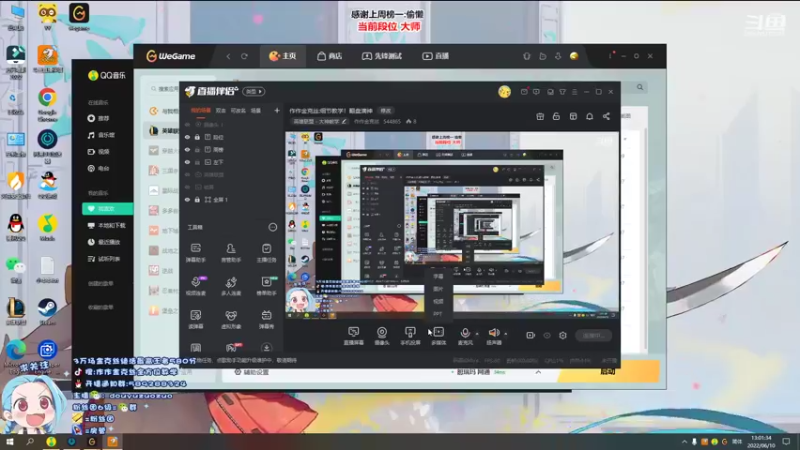Open 房管助手 tool in toolbox
The image size is (800, 450).
coord(231,252)
